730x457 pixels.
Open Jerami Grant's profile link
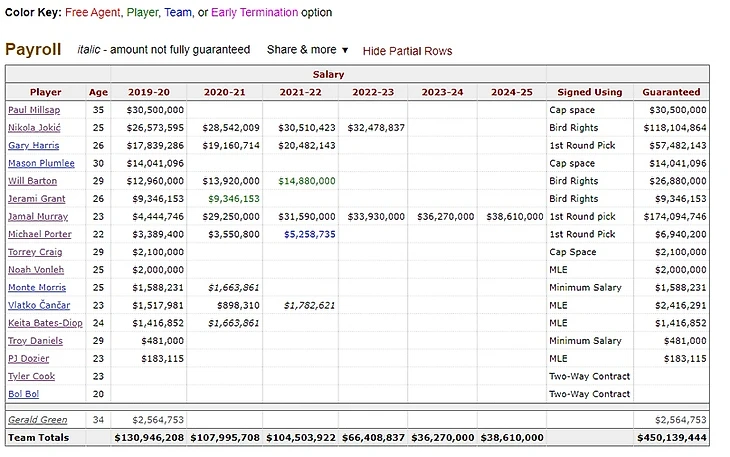[35, 199]
